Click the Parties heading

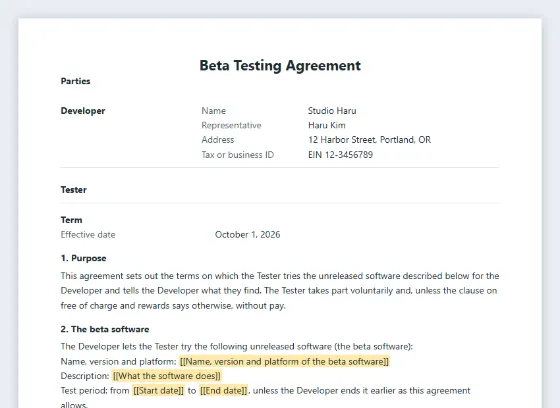point(75,81)
